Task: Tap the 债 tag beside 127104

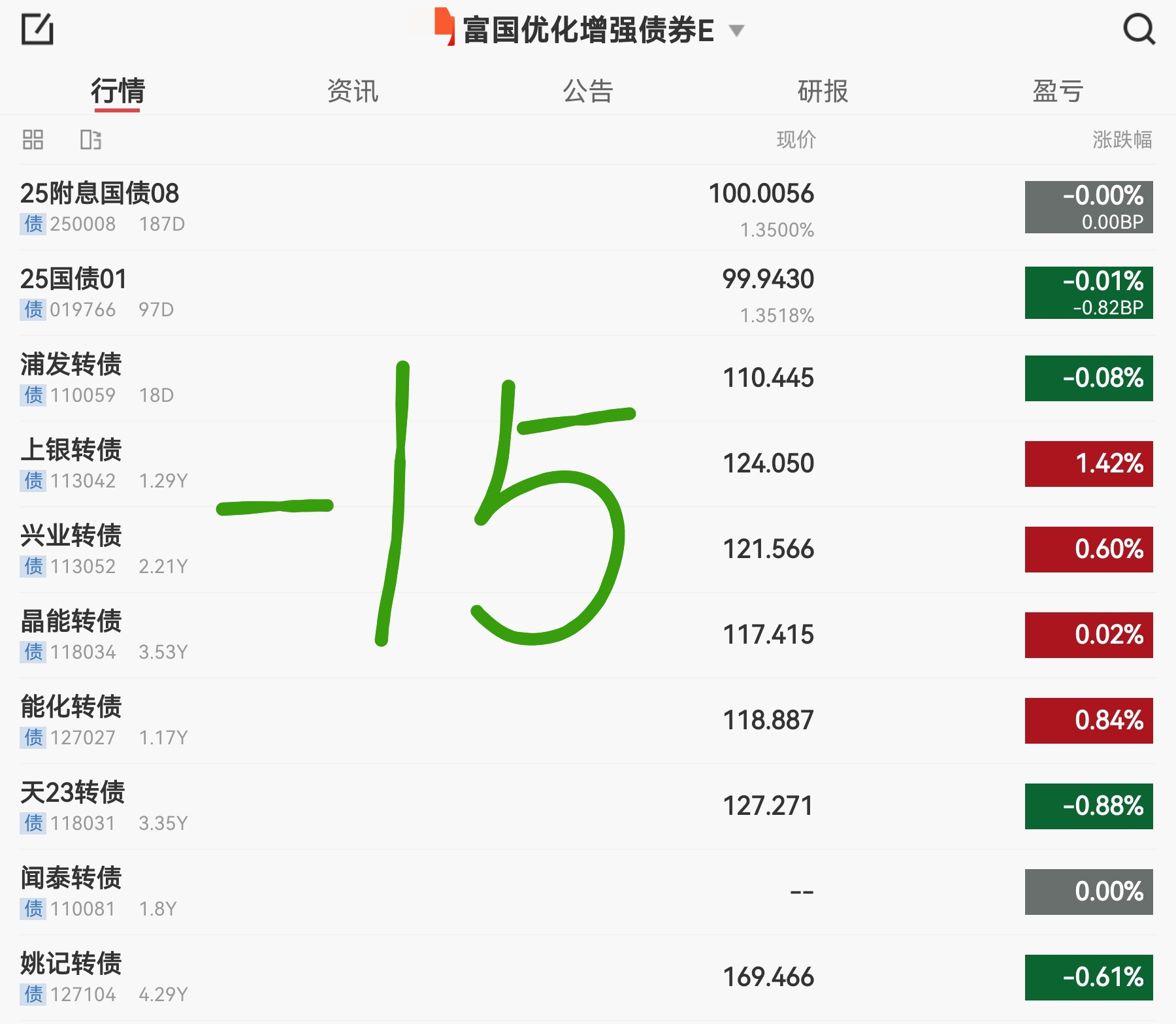Action: [33, 994]
